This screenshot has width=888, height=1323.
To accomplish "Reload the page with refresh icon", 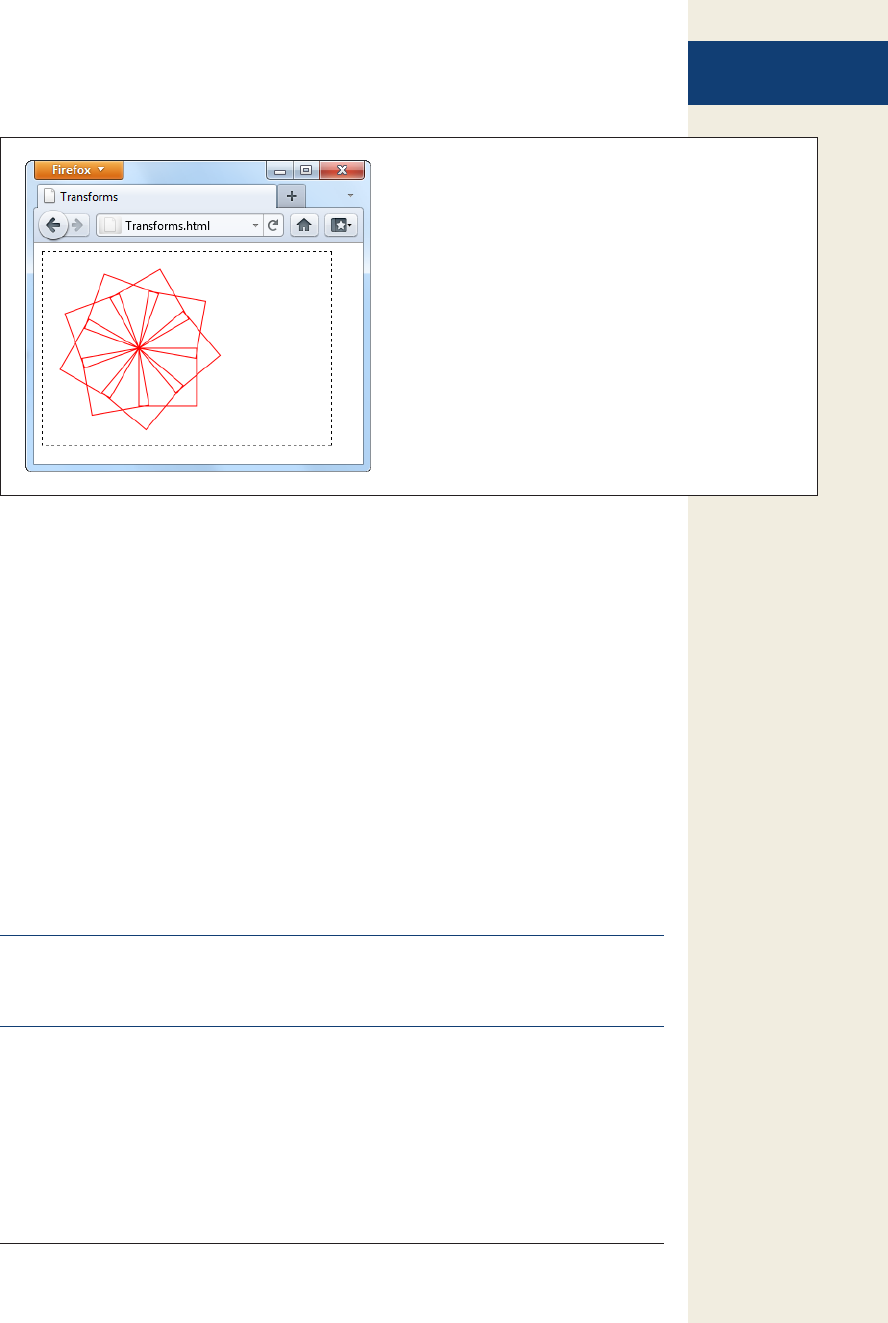I will pos(273,226).
